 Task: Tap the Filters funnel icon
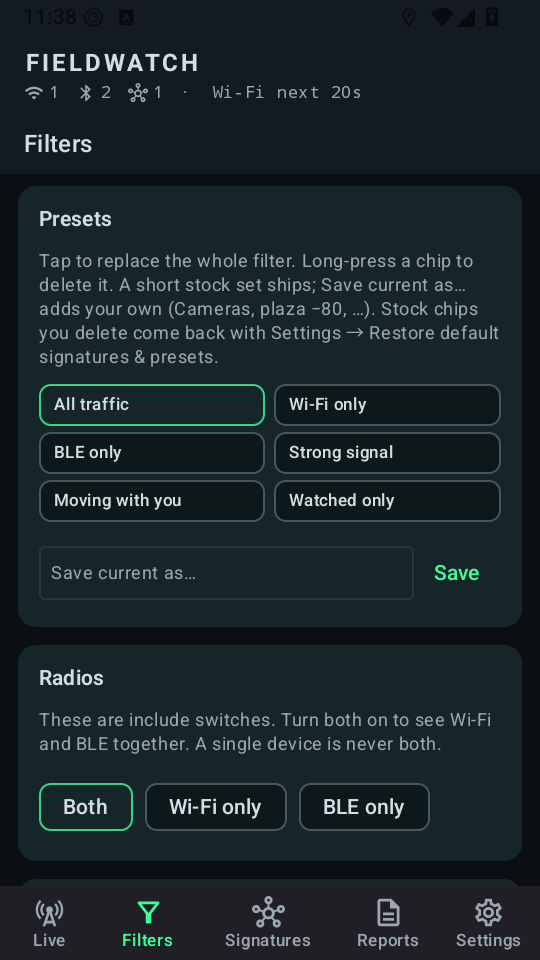point(148,913)
